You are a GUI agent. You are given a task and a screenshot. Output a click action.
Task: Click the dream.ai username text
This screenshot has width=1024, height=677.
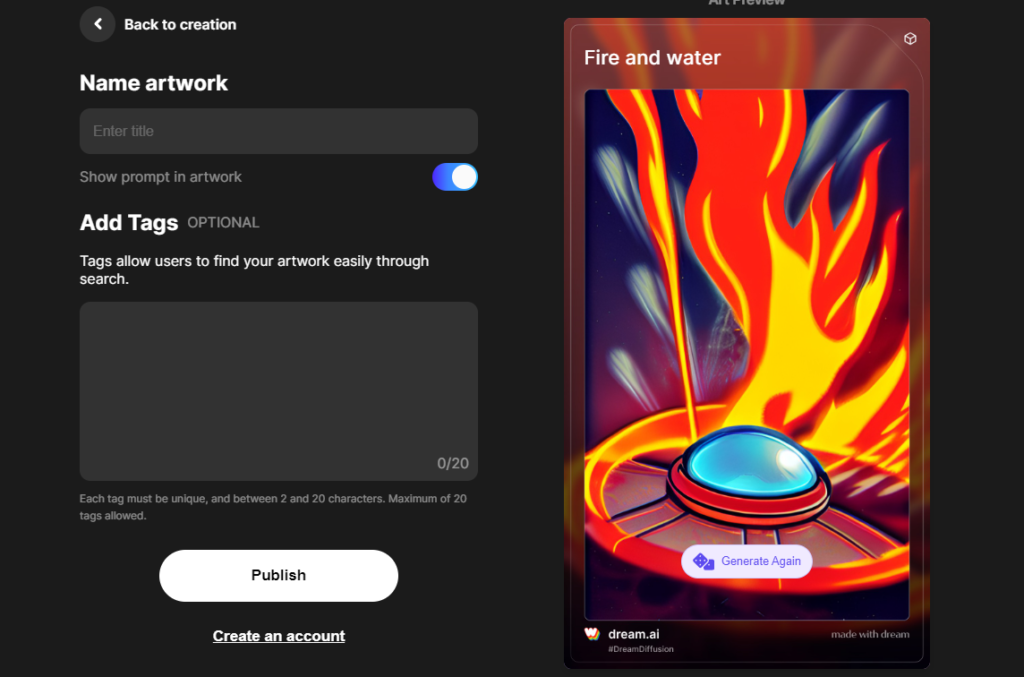tap(633, 634)
